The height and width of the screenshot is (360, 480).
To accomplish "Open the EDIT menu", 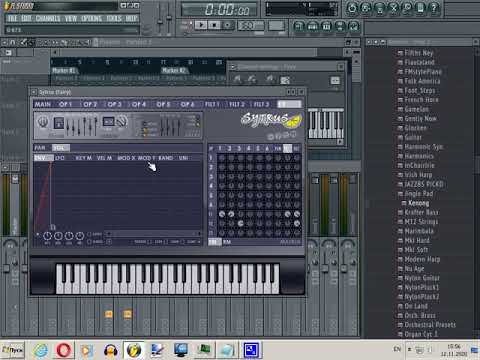I will 26,18.
